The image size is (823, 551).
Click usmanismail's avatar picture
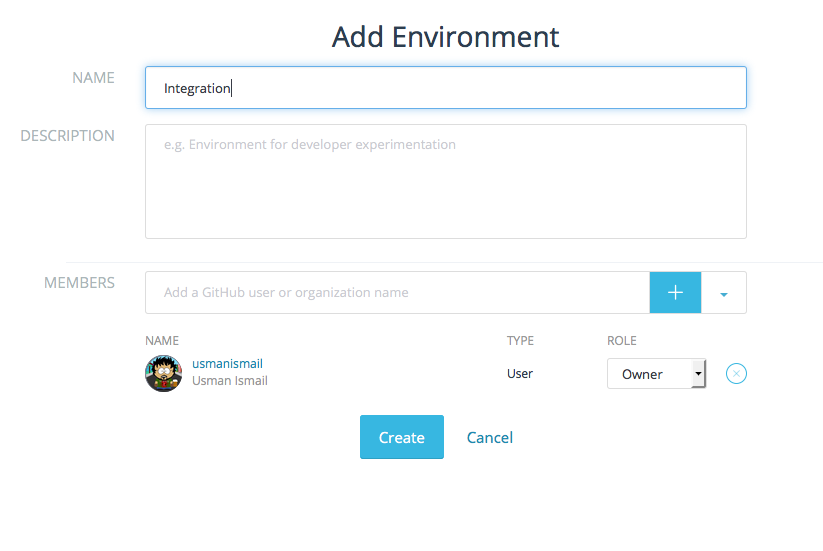coord(163,373)
